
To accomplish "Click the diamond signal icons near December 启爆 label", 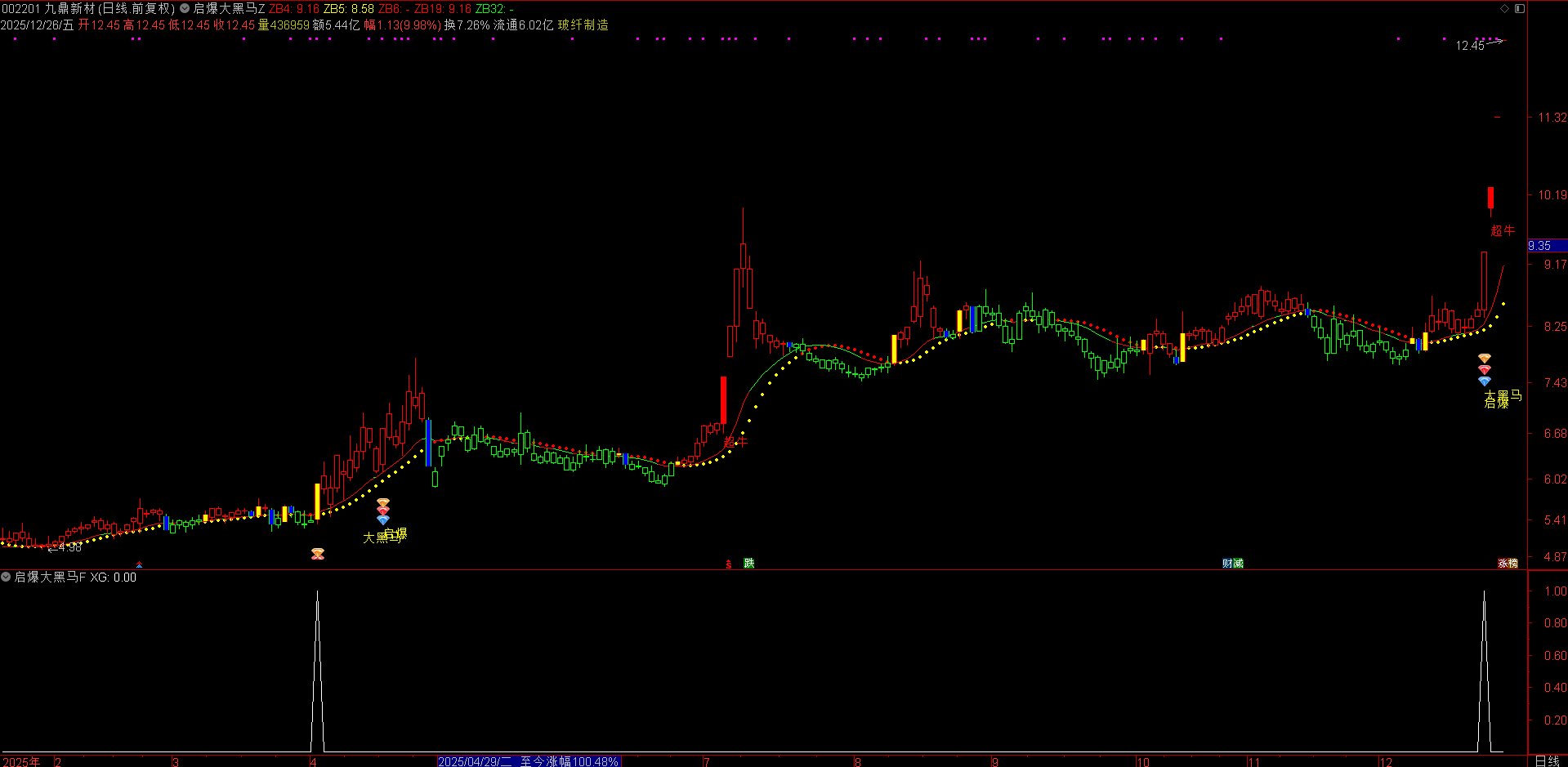I will (x=1485, y=370).
